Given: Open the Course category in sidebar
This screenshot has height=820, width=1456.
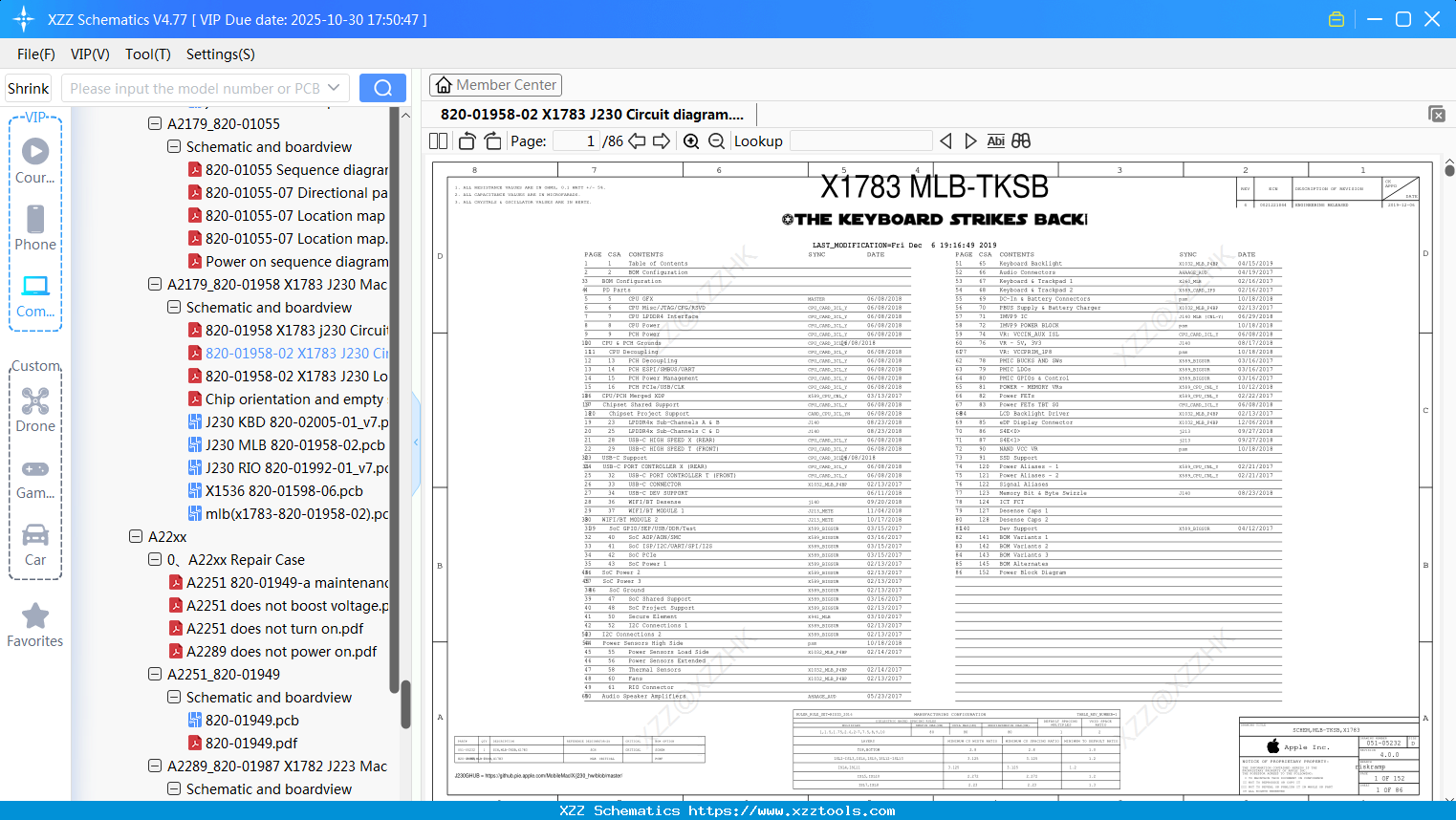Looking at the screenshot, I should (x=35, y=161).
